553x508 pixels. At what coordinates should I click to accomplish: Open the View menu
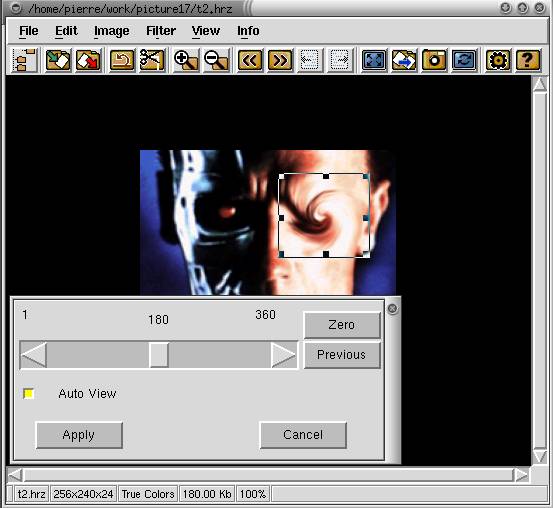click(206, 31)
